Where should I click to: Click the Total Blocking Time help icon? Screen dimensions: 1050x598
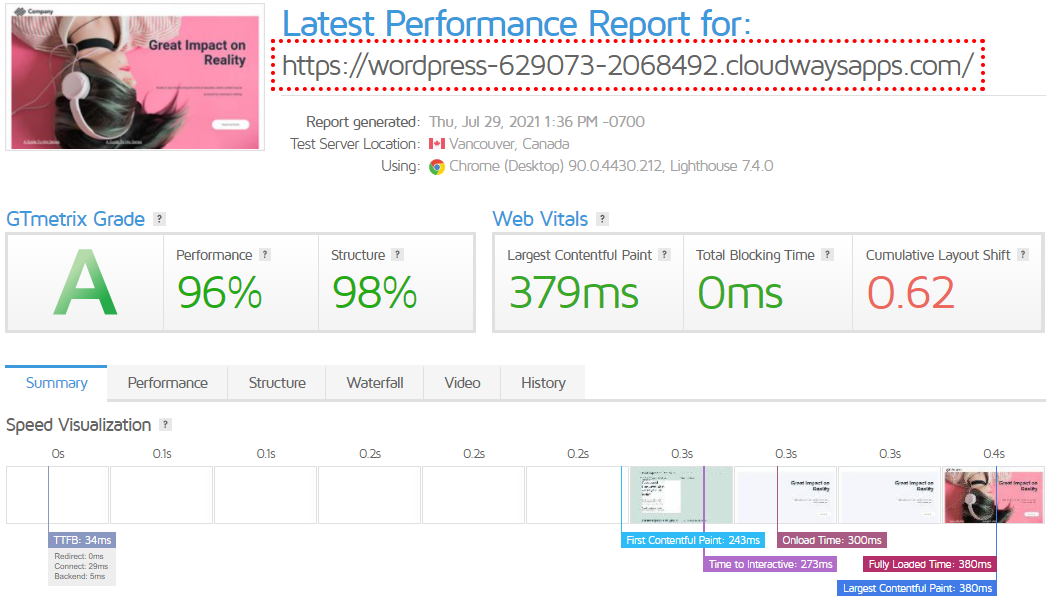826,254
